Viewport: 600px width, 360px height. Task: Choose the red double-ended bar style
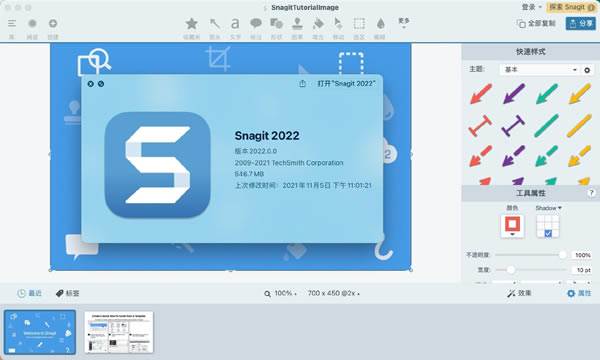pyautogui.click(x=480, y=126)
